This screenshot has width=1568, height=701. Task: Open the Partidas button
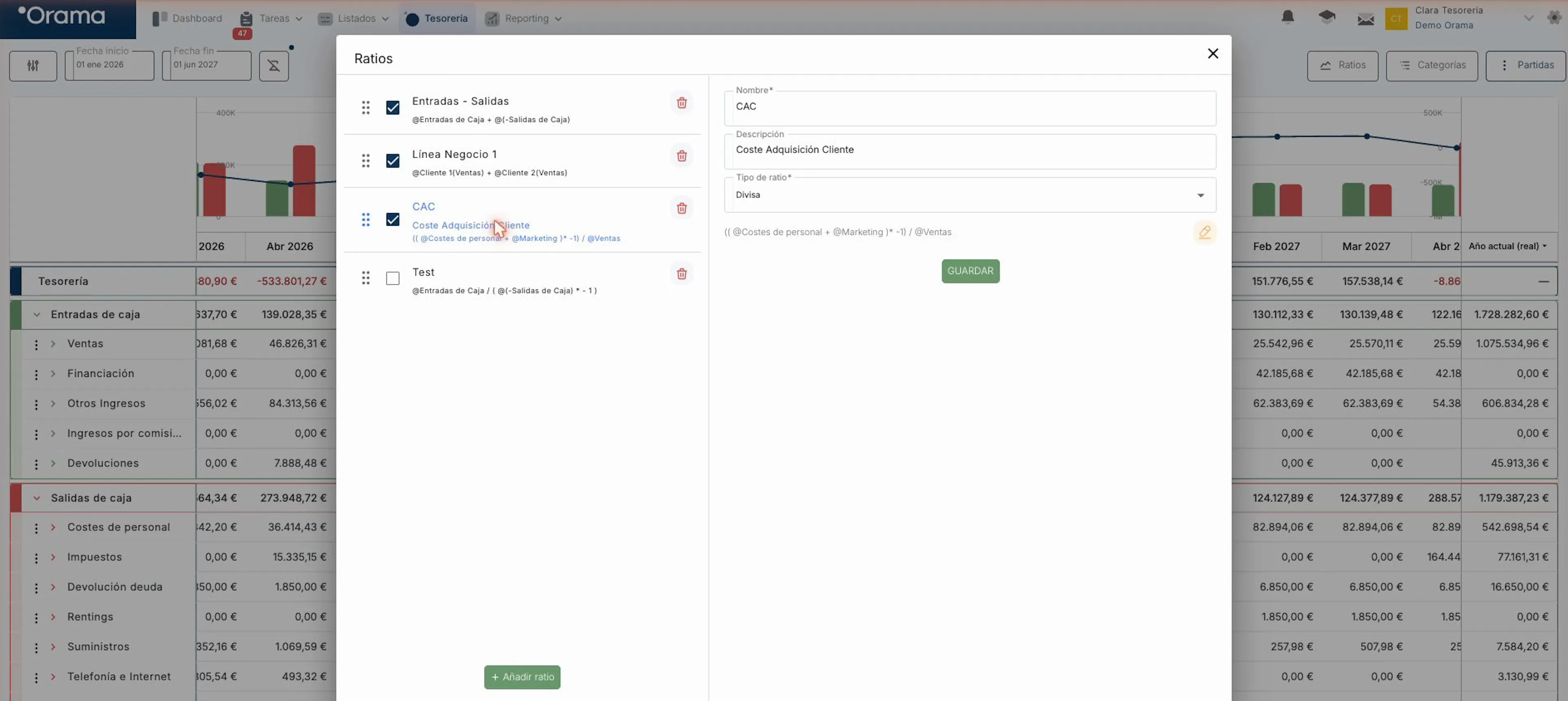[1526, 65]
